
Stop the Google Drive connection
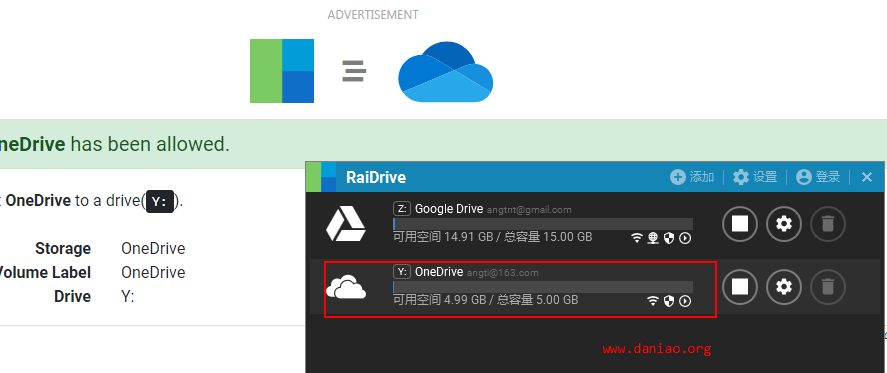(740, 224)
